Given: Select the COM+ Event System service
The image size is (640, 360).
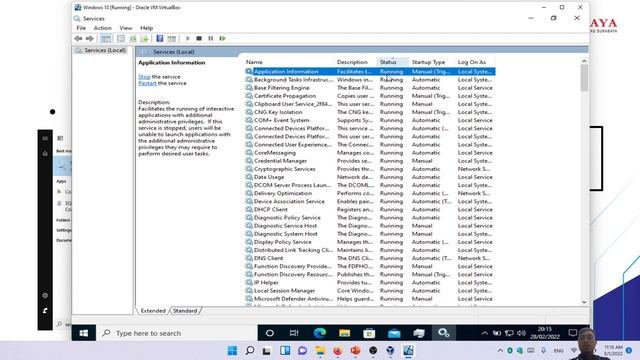Looking at the screenshot, I should (x=370, y=120).
